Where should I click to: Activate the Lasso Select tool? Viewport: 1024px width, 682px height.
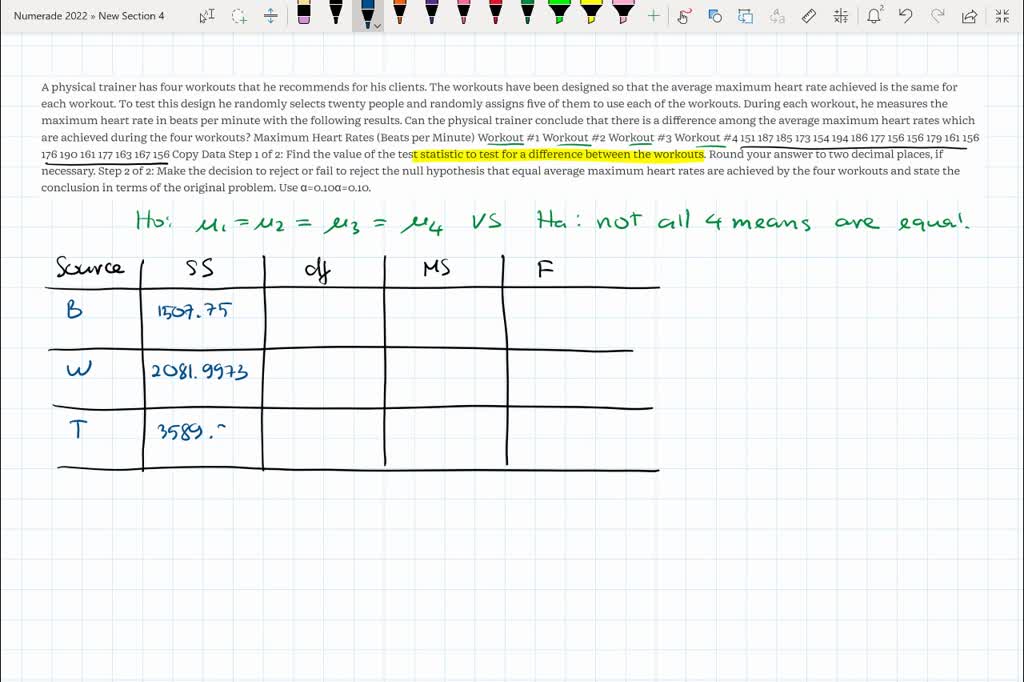point(239,16)
